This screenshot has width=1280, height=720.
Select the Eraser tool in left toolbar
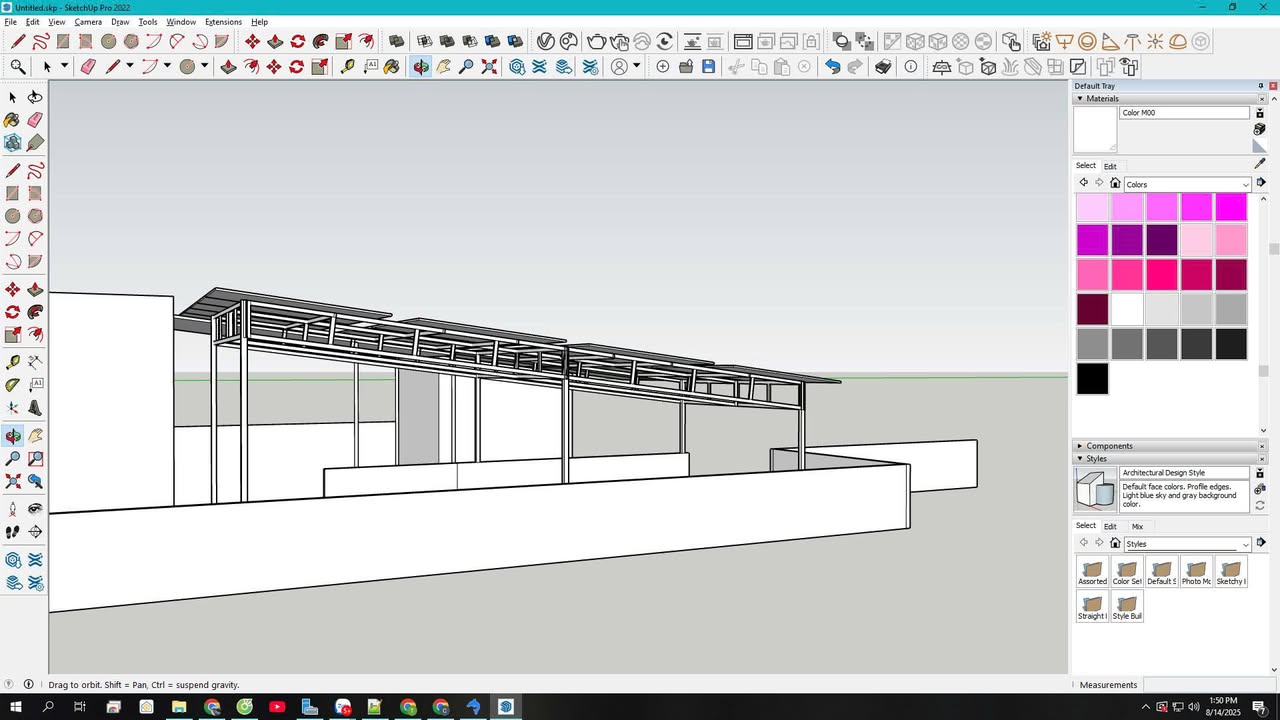[x=35, y=120]
